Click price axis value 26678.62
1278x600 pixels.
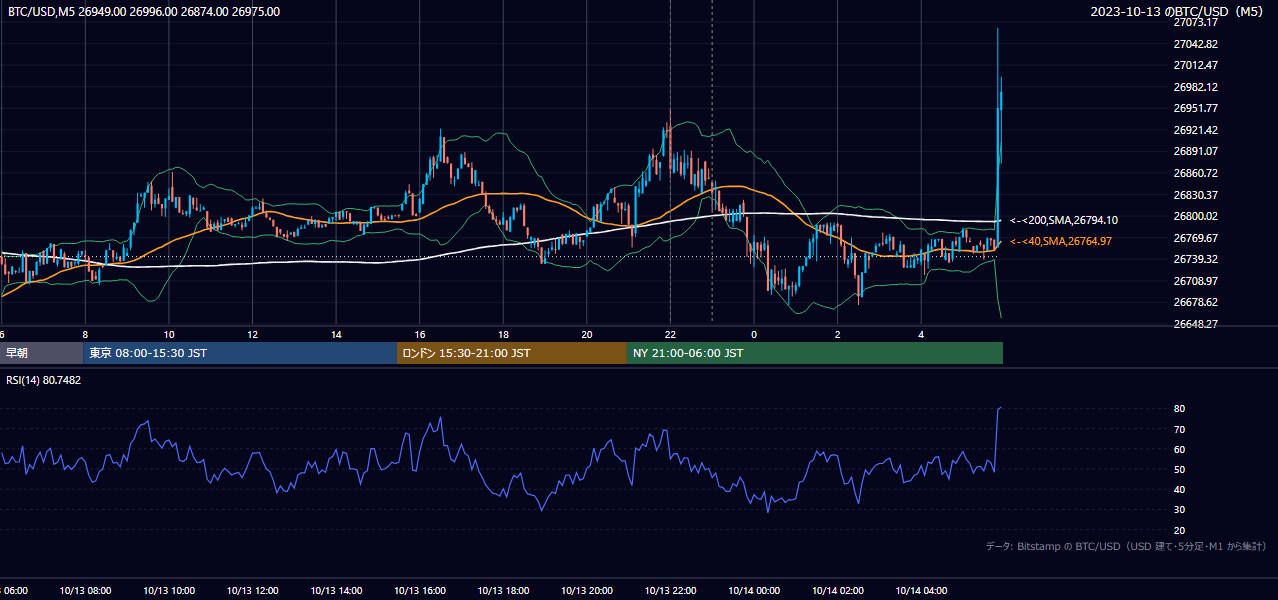point(1195,302)
